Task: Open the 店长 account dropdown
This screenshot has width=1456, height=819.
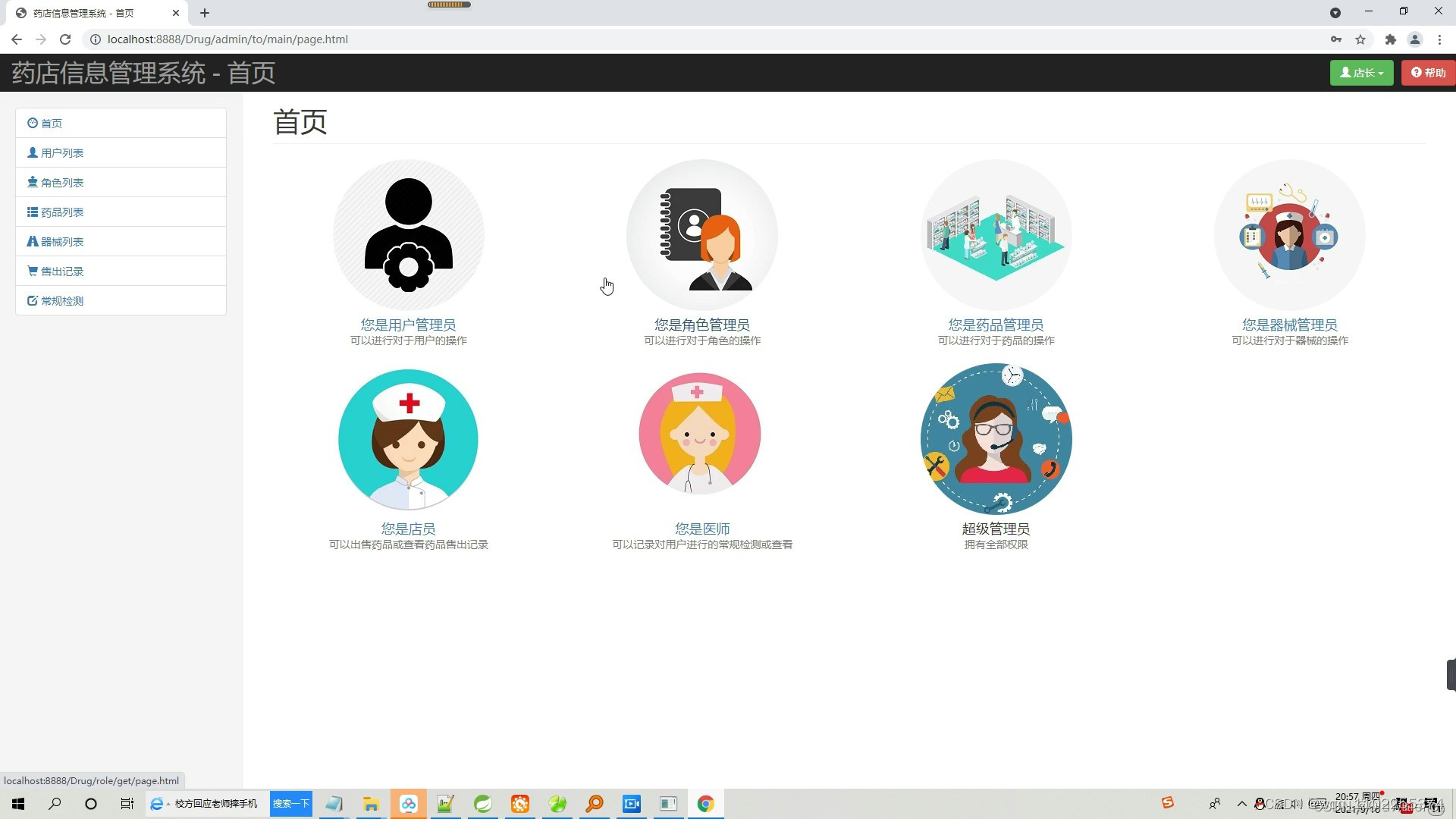Action: (x=1361, y=73)
